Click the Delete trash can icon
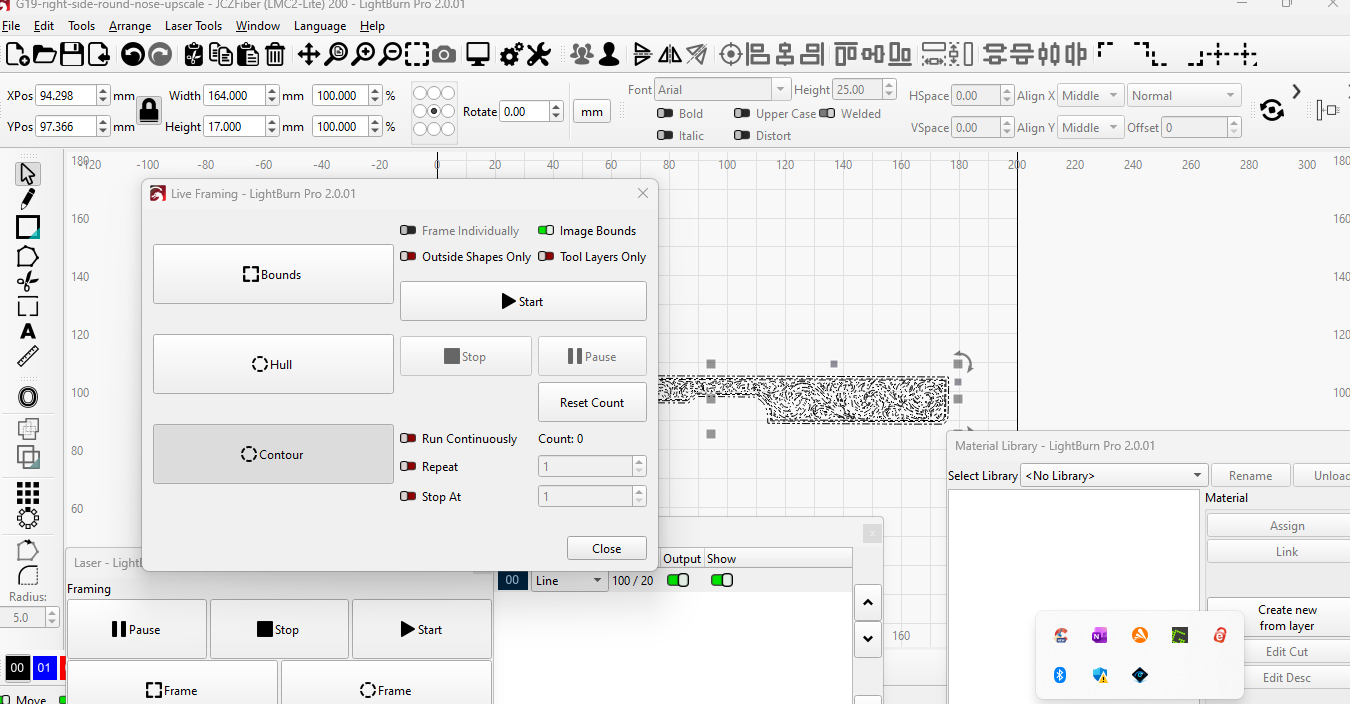 (275, 54)
